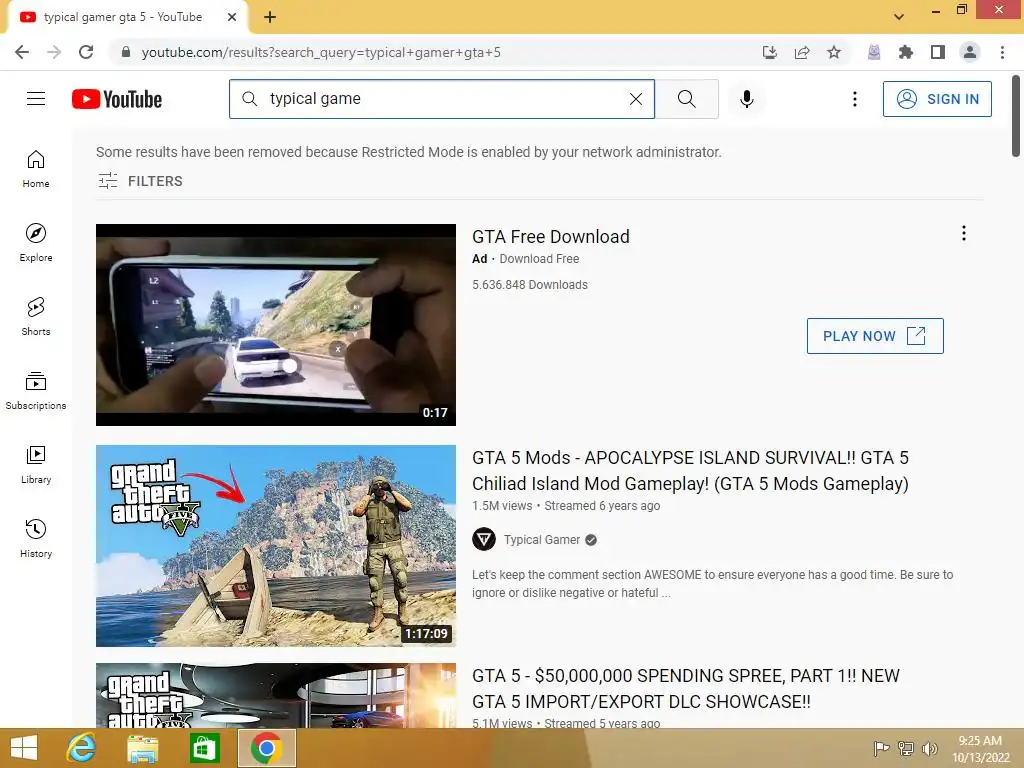Image resolution: width=1024 pixels, height=768 pixels.
Task: Click the magnifier search button
Action: click(x=686, y=99)
